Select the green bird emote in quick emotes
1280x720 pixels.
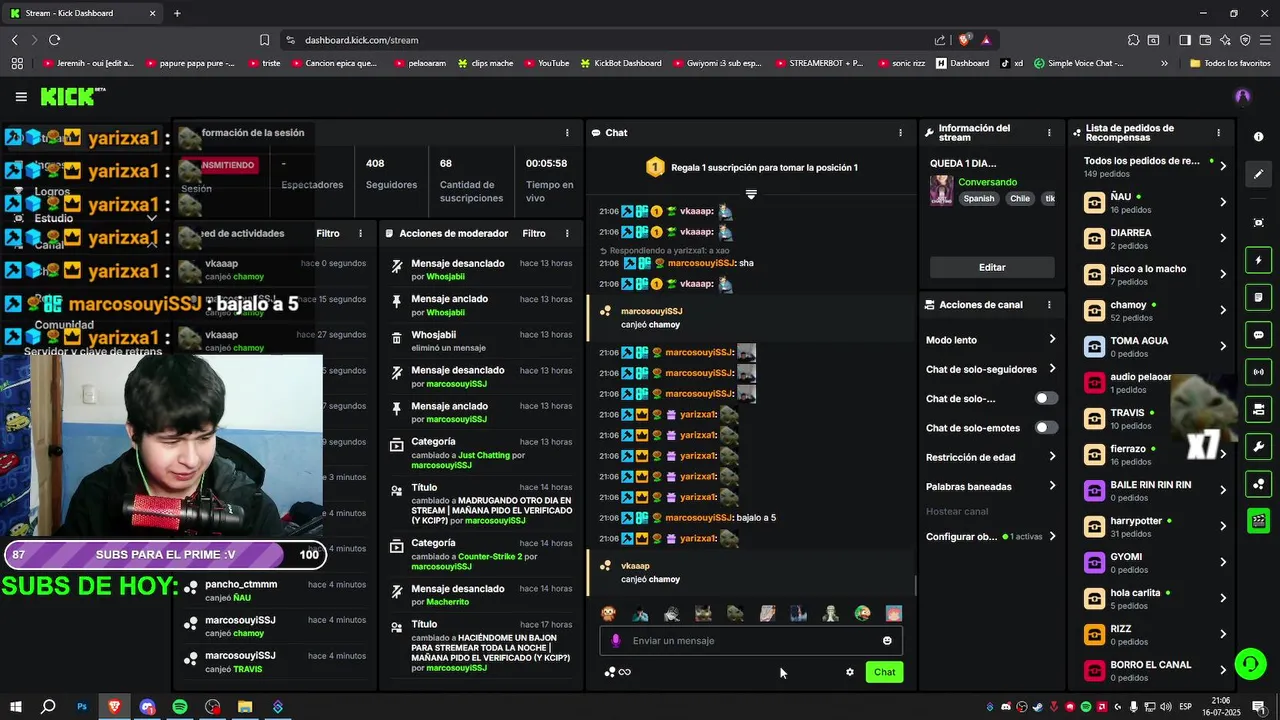point(862,614)
